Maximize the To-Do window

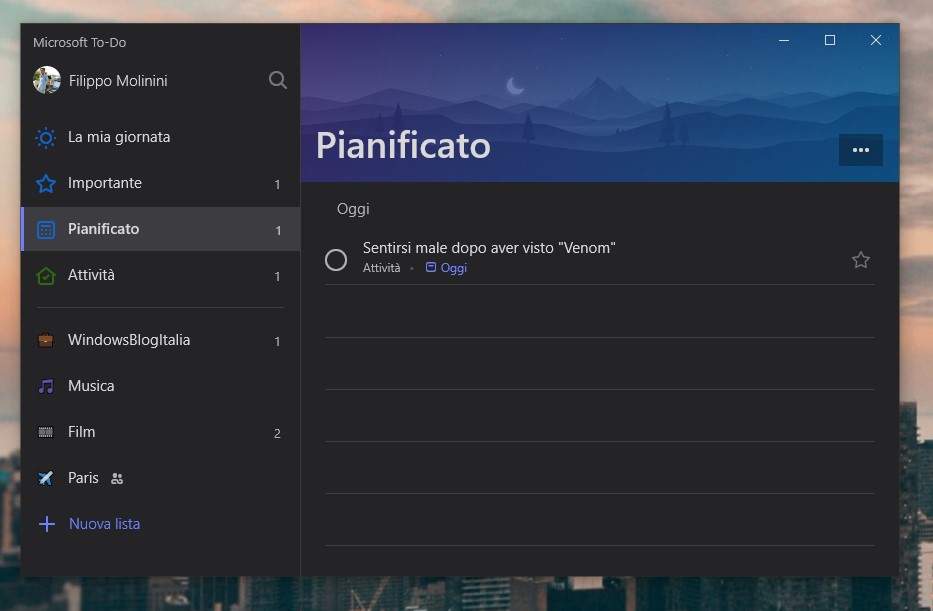tap(829, 40)
